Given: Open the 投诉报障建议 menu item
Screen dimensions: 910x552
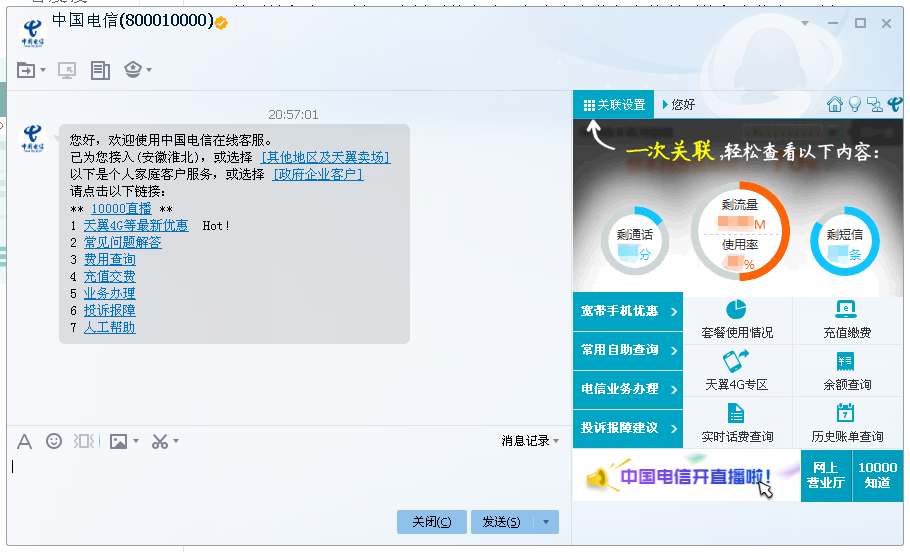Looking at the screenshot, I should point(628,428).
